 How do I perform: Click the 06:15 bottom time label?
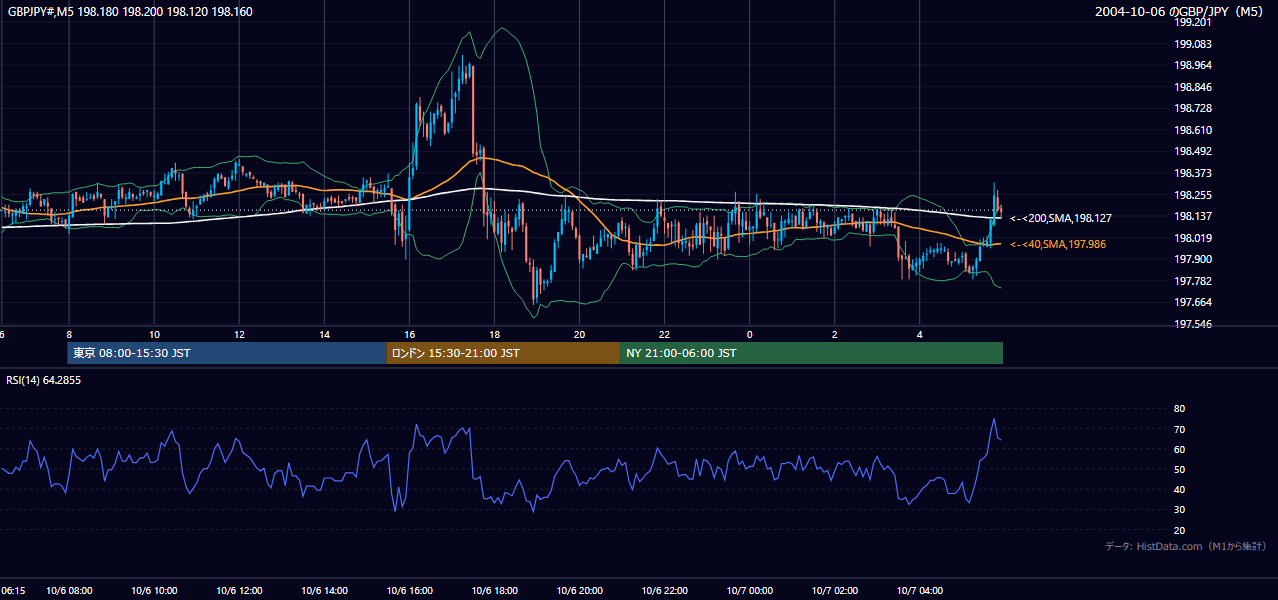(13, 591)
